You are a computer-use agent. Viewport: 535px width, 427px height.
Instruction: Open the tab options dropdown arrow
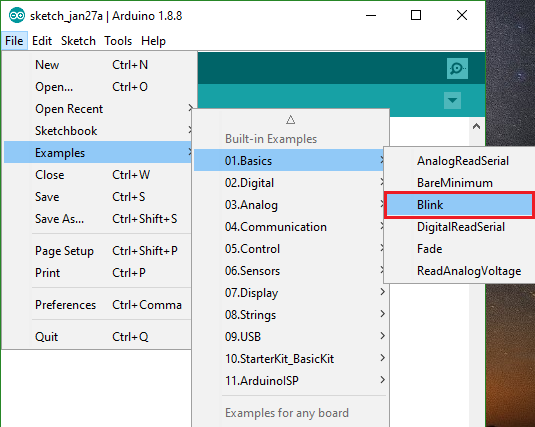(452, 100)
